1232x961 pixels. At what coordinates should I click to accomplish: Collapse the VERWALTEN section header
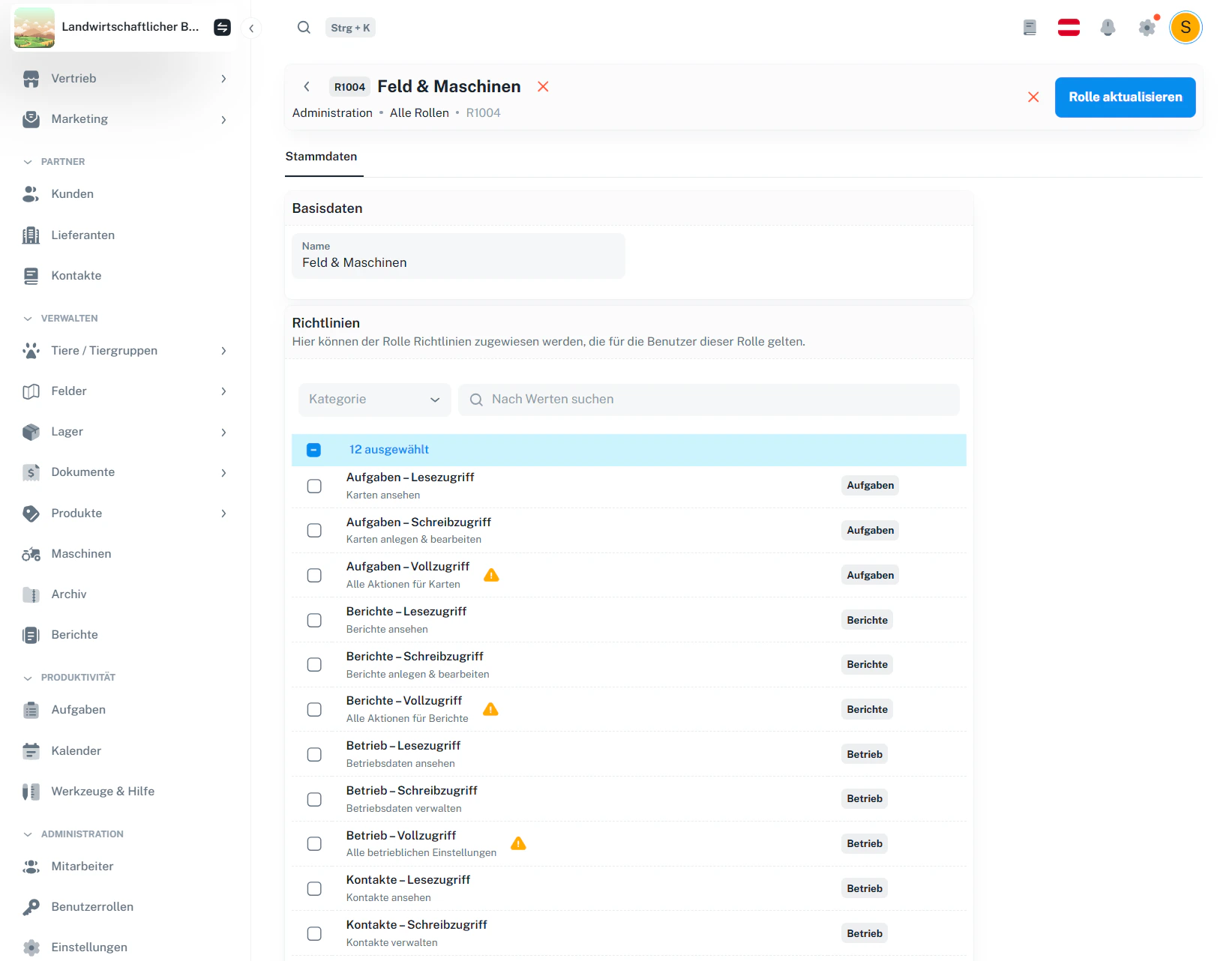(61, 319)
